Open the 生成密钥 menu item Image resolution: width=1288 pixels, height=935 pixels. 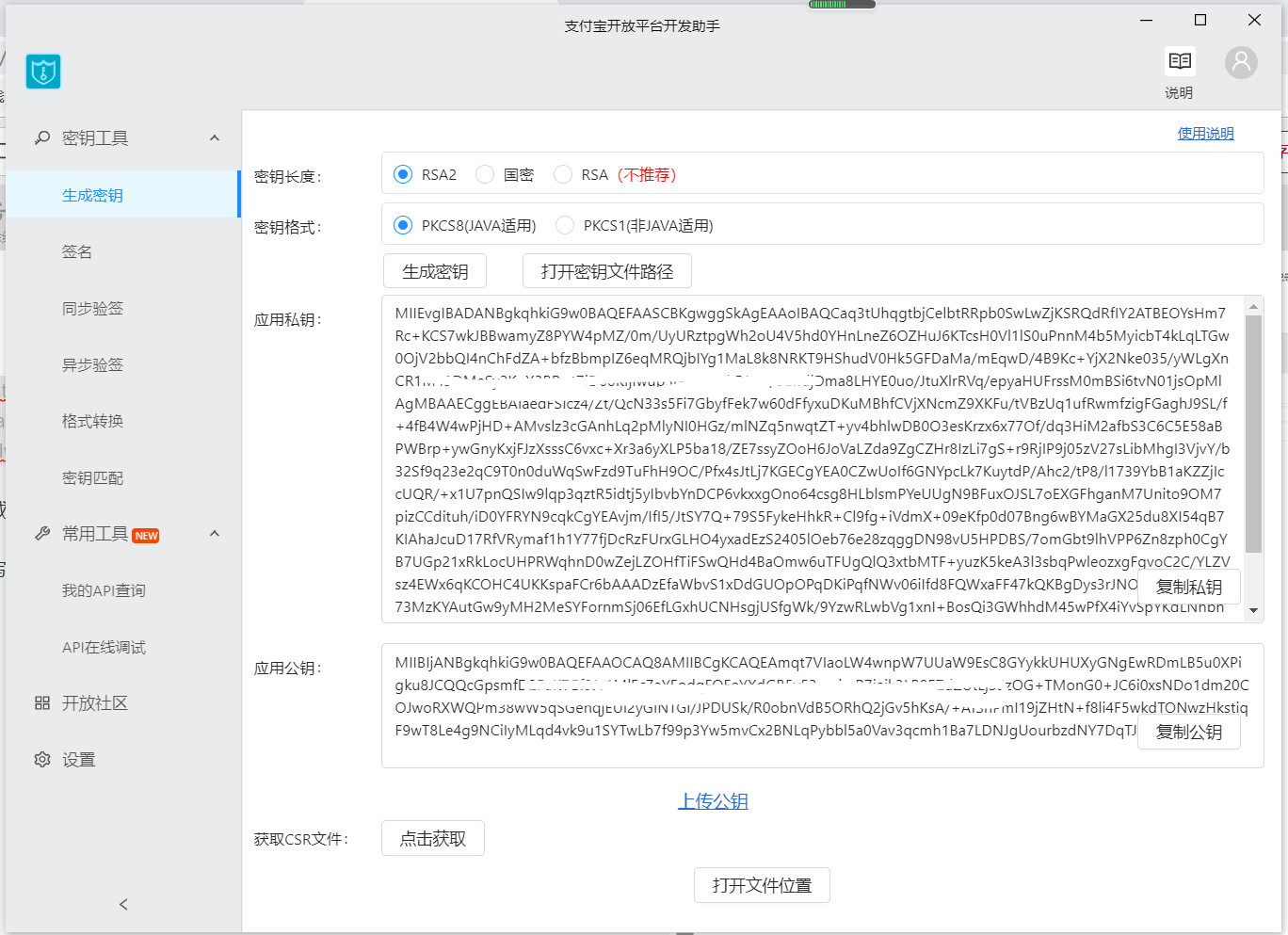pos(123,195)
